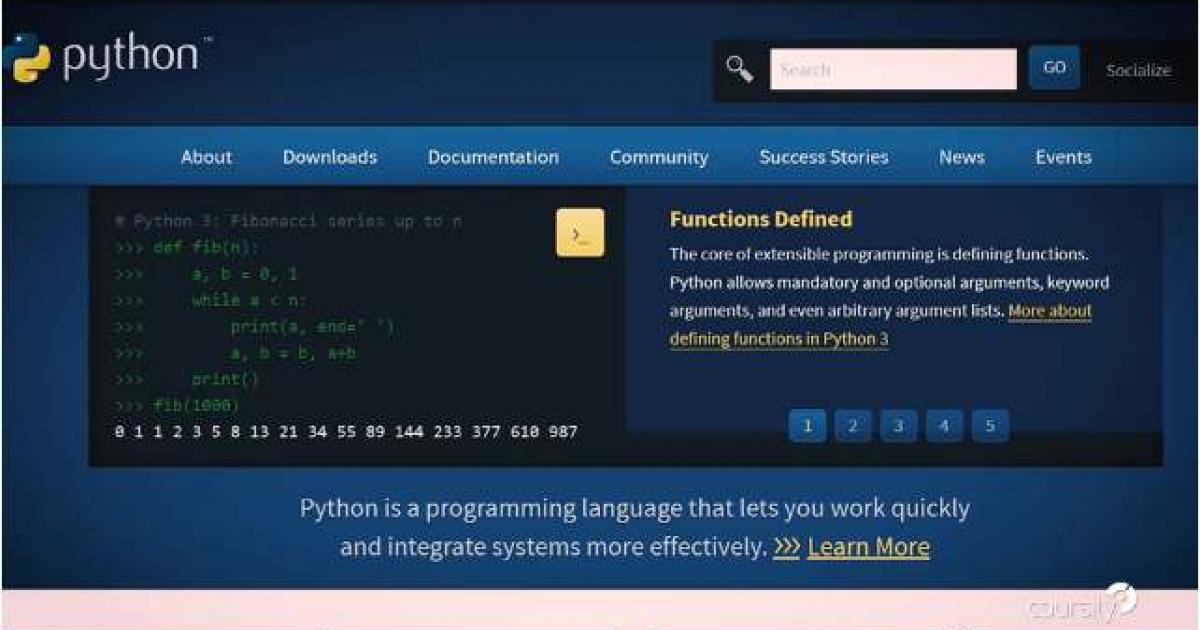View Success Stories
1200x630 pixels.
pos(824,157)
